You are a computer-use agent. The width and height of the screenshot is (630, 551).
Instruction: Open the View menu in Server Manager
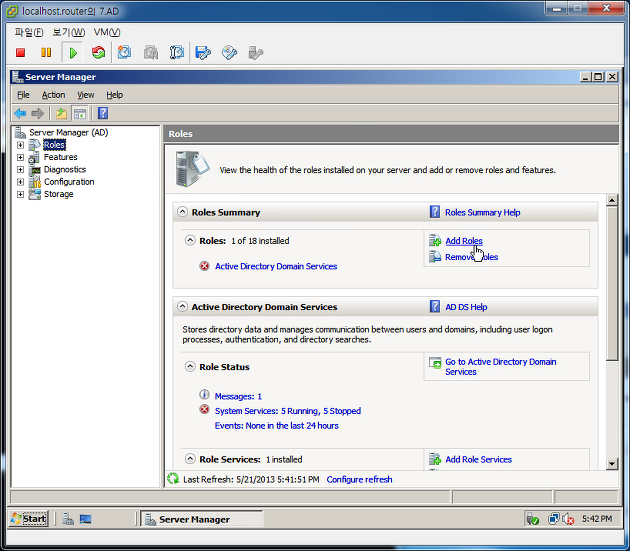(86, 95)
